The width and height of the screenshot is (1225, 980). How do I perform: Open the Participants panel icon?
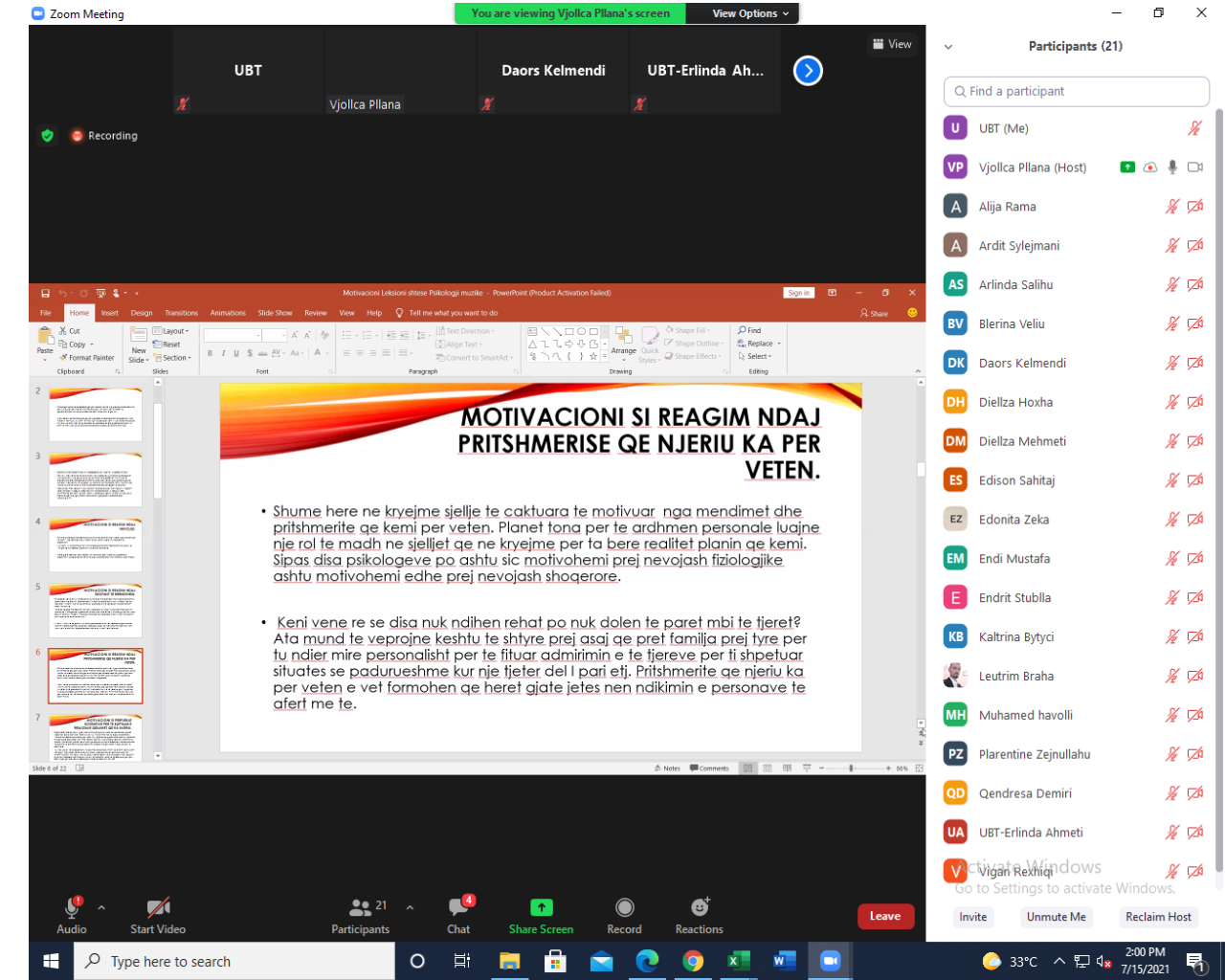pos(361,908)
